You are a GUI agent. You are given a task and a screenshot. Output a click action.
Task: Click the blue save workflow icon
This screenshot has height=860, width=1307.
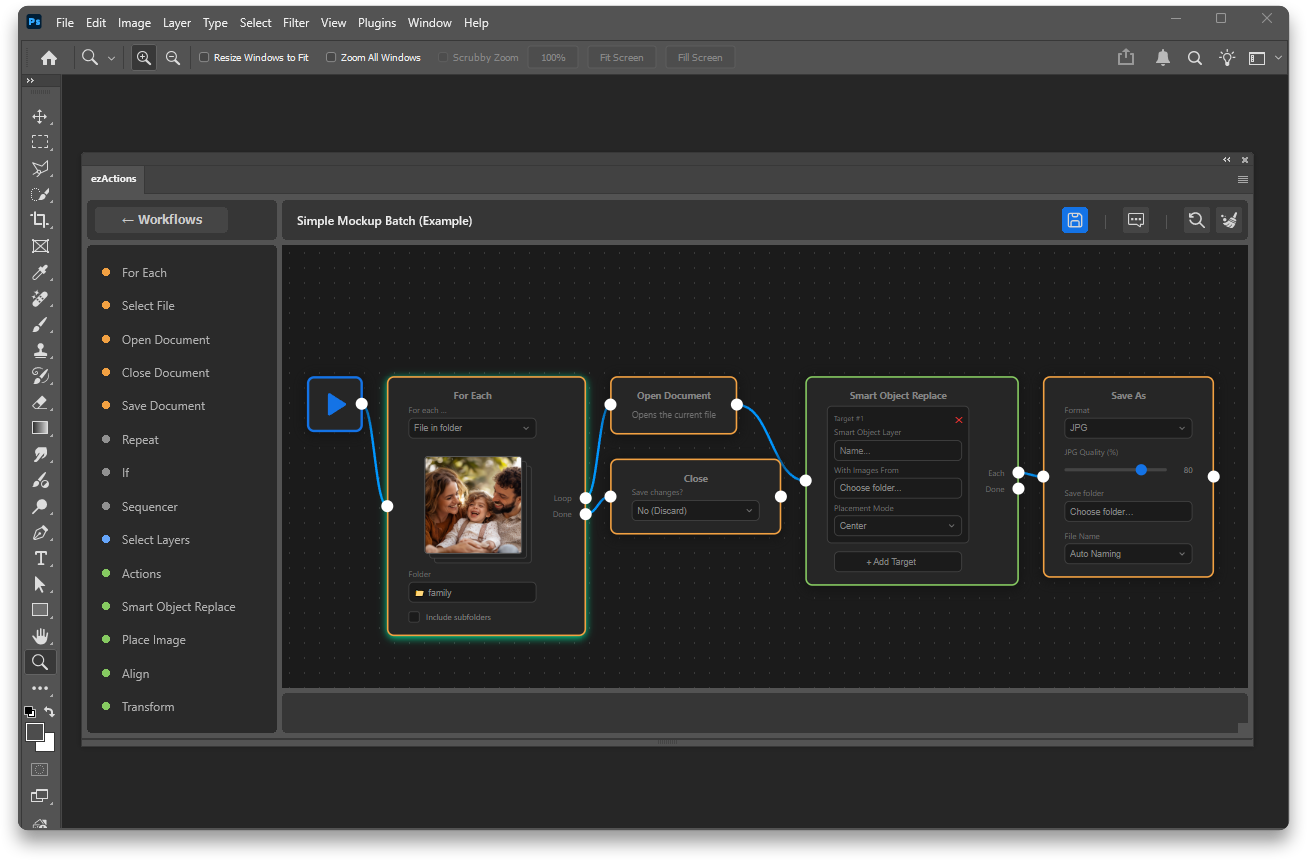[1074, 220]
